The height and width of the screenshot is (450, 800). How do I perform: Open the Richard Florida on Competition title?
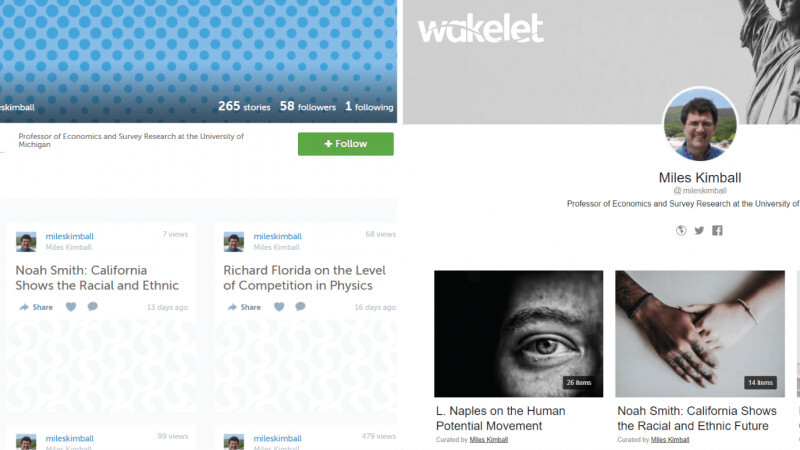pyautogui.click(x=305, y=278)
